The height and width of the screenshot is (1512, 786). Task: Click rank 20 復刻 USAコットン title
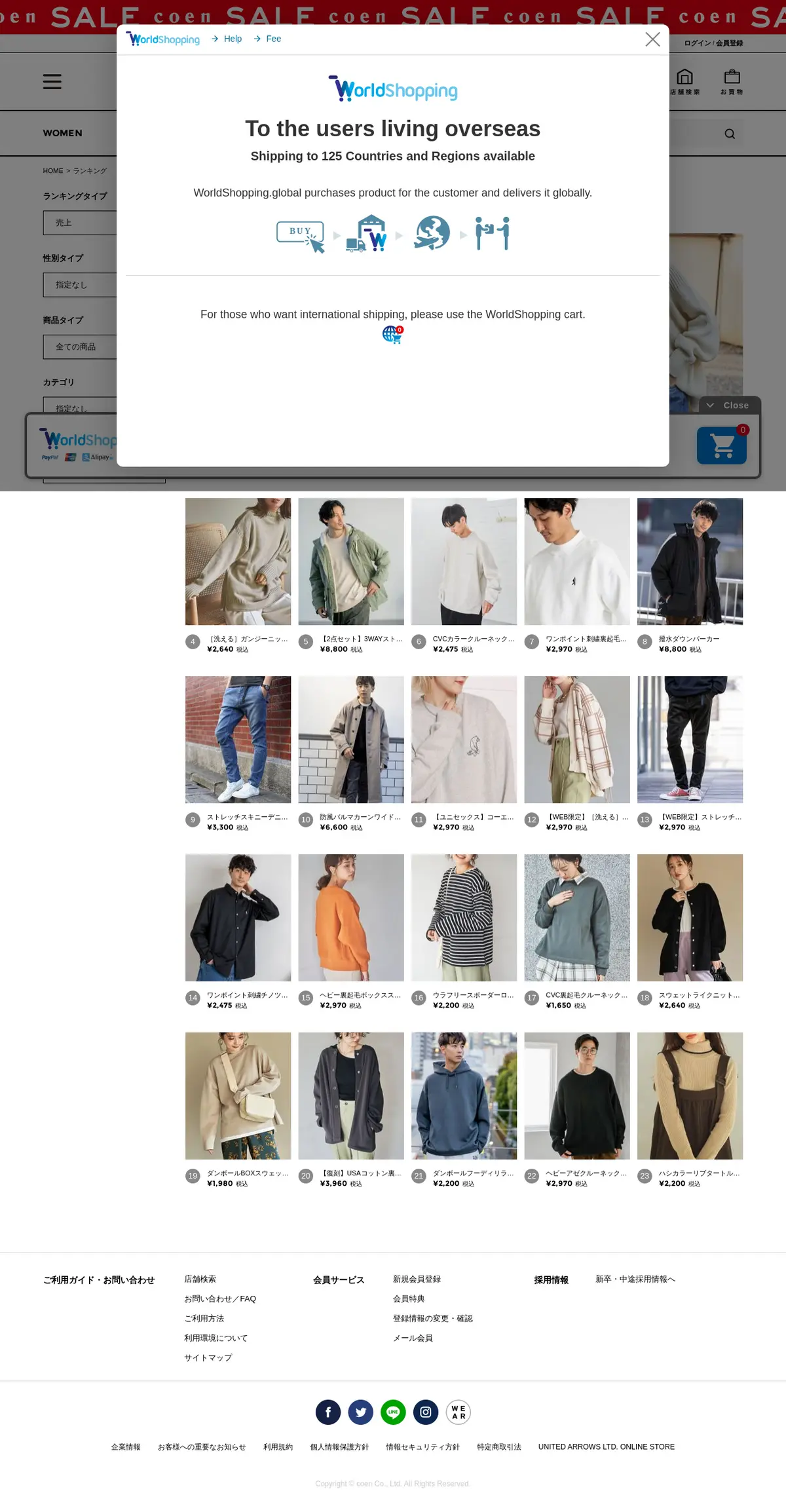point(361,1173)
